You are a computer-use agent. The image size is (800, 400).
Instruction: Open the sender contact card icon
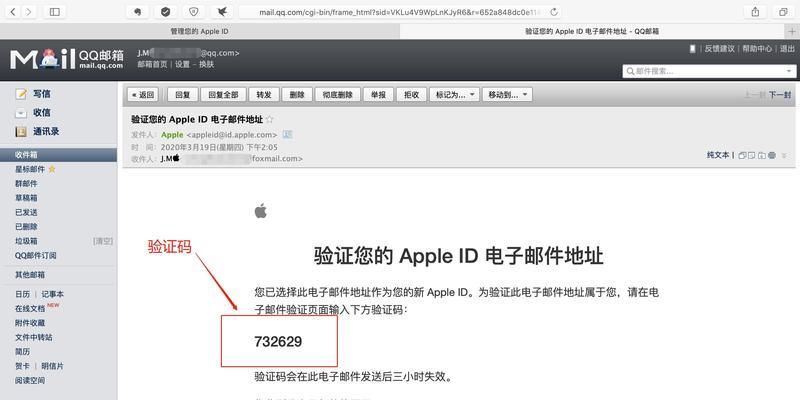coord(287,135)
